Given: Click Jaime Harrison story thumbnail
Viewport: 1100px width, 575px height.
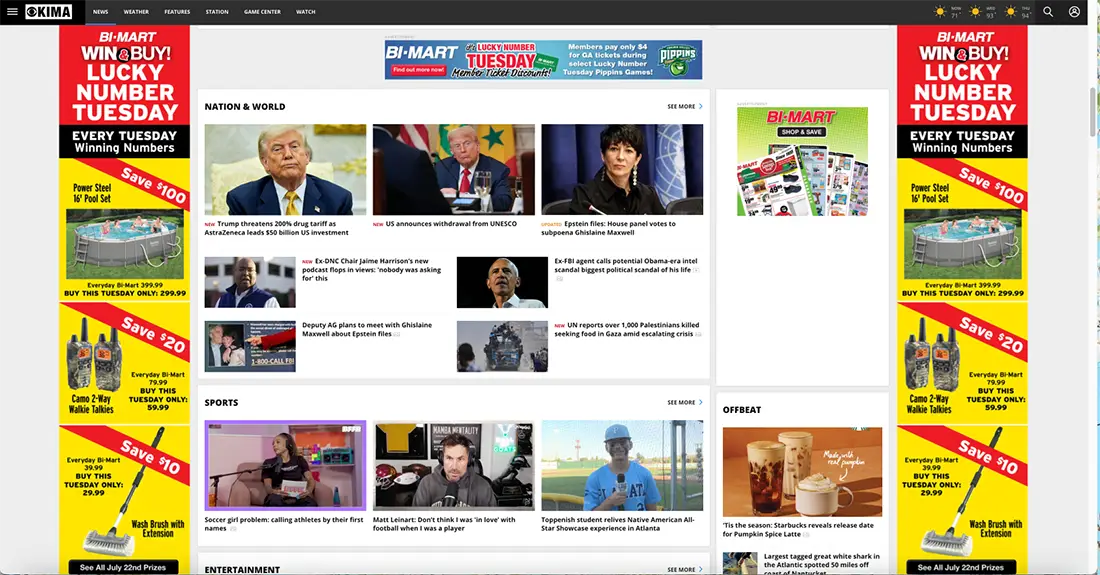Looking at the screenshot, I should pyautogui.click(x=250, y=283).
